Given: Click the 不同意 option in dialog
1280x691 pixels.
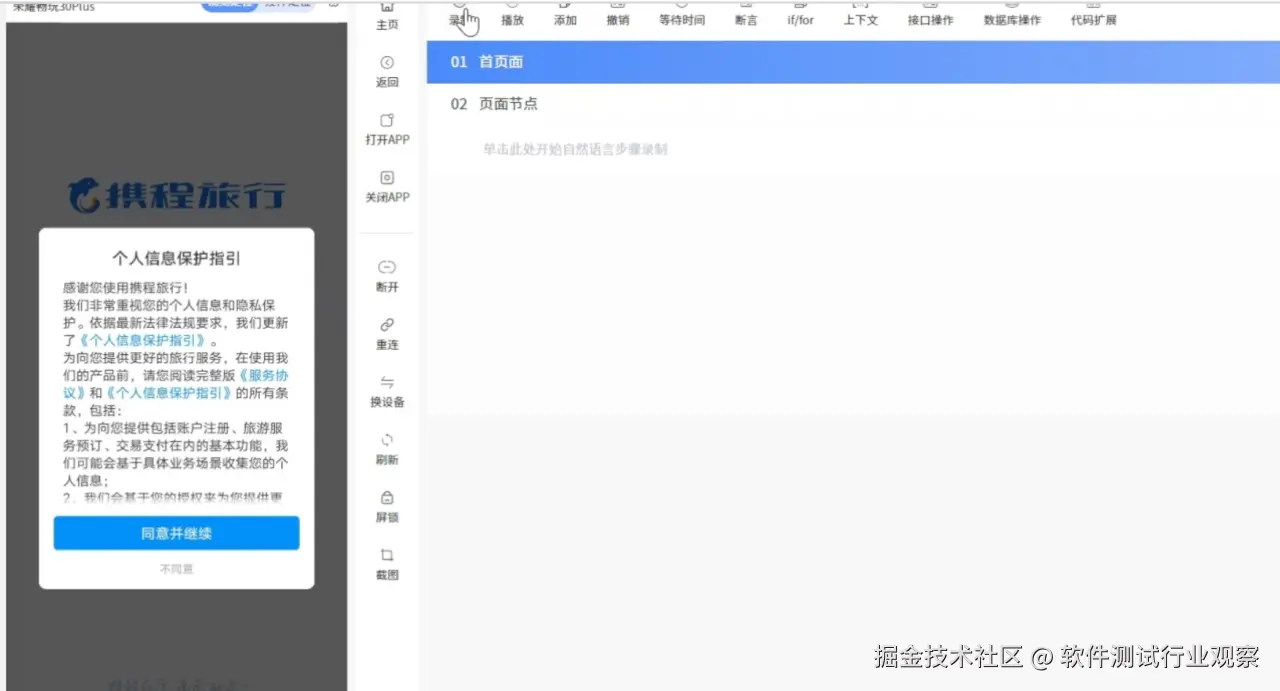Looking at the screenshot, I should coord(176,568).
